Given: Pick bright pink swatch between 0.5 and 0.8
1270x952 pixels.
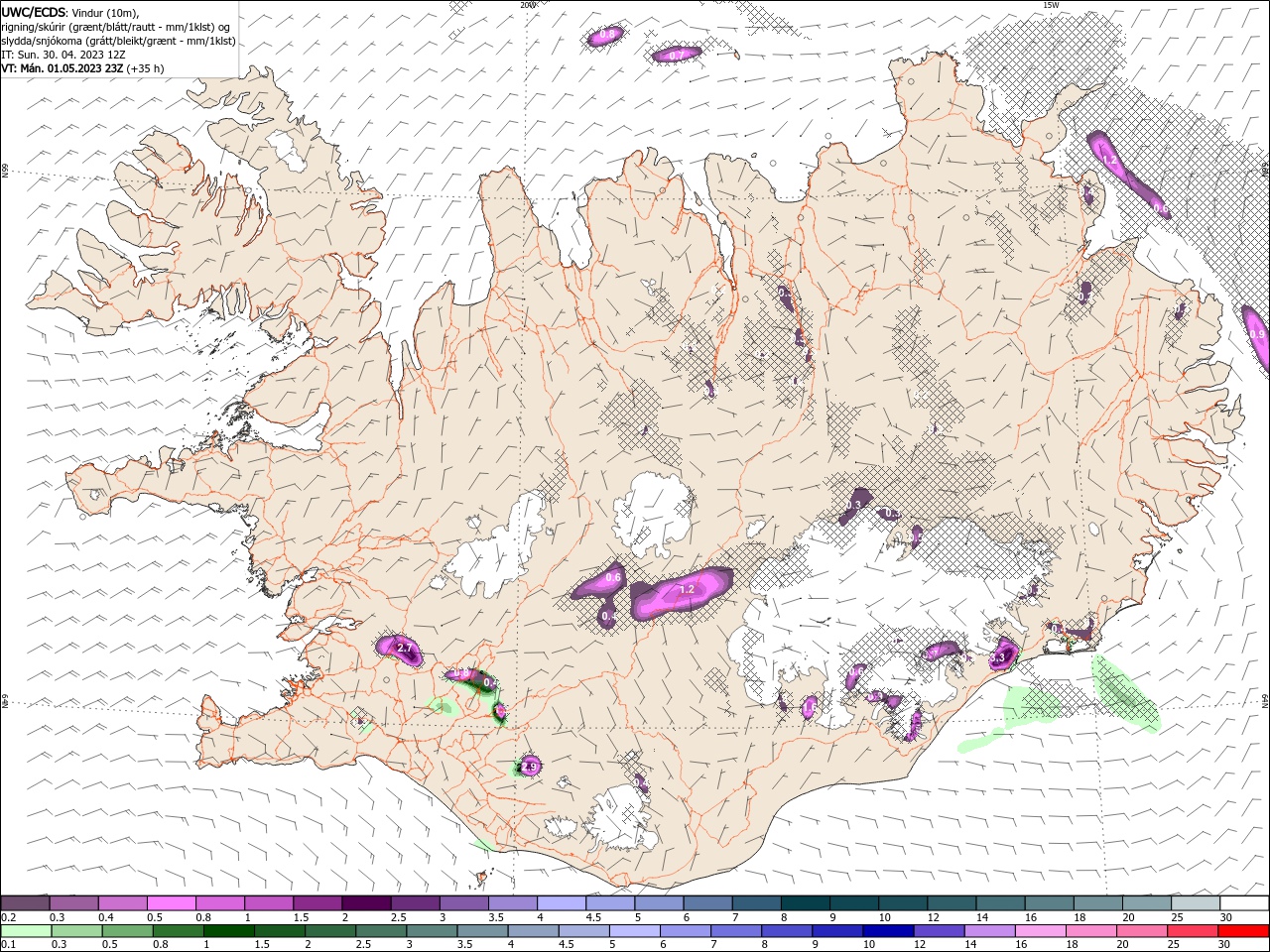Looking at the screenshot, I should pos(171,902).
